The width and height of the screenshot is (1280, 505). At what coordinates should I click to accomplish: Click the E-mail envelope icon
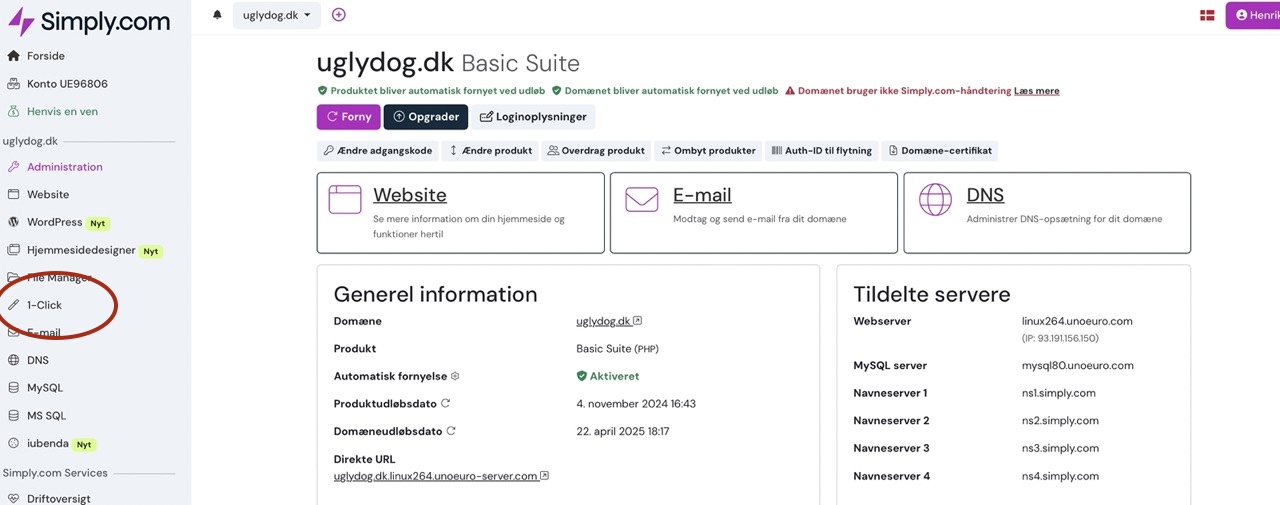[642, 199]
